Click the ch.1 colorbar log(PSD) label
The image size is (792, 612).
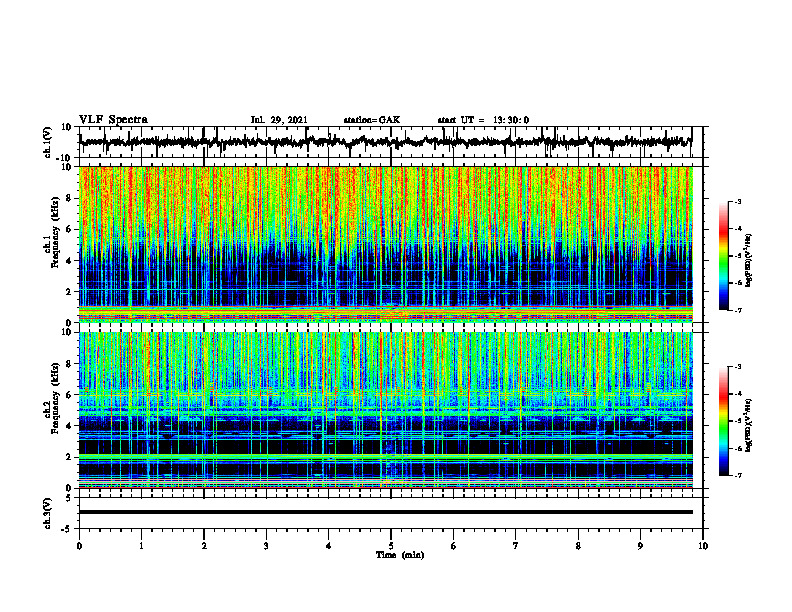click(749, 261)
